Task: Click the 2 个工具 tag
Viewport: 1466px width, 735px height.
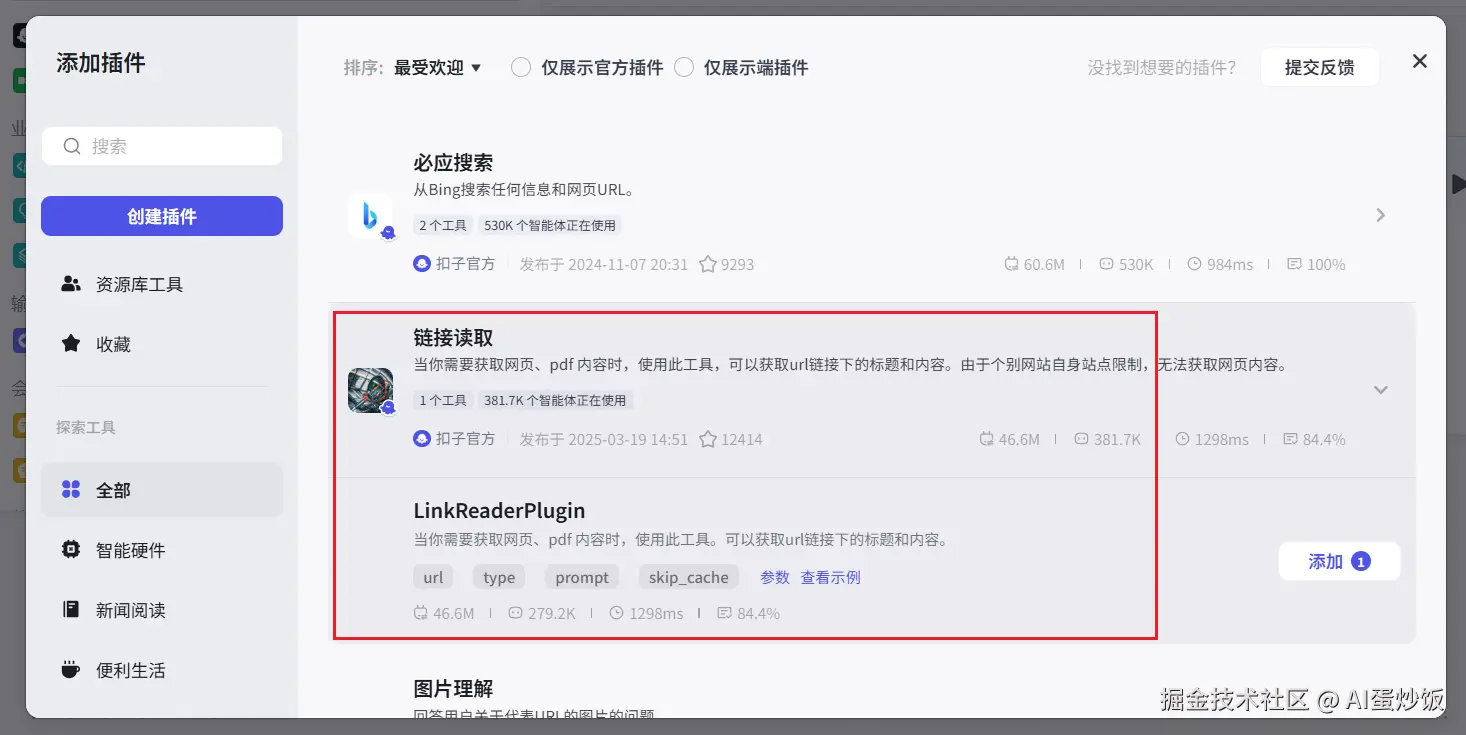Action: 443,226
